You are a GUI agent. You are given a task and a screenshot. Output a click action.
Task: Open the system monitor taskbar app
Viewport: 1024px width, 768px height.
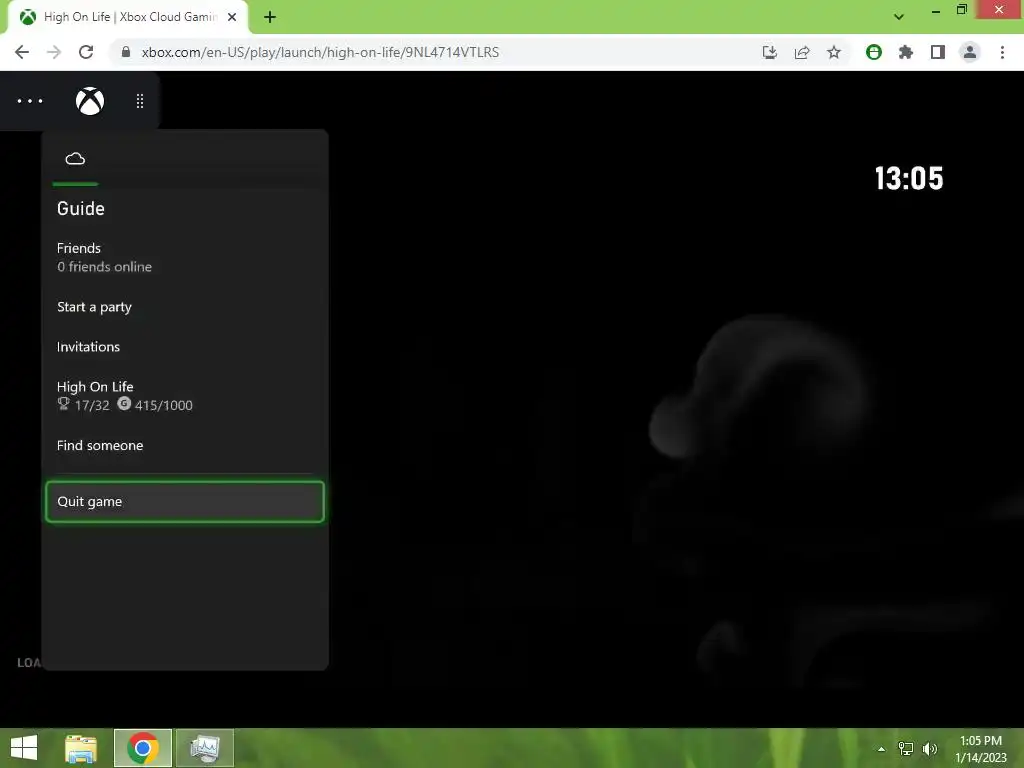(x=204, y=748)
